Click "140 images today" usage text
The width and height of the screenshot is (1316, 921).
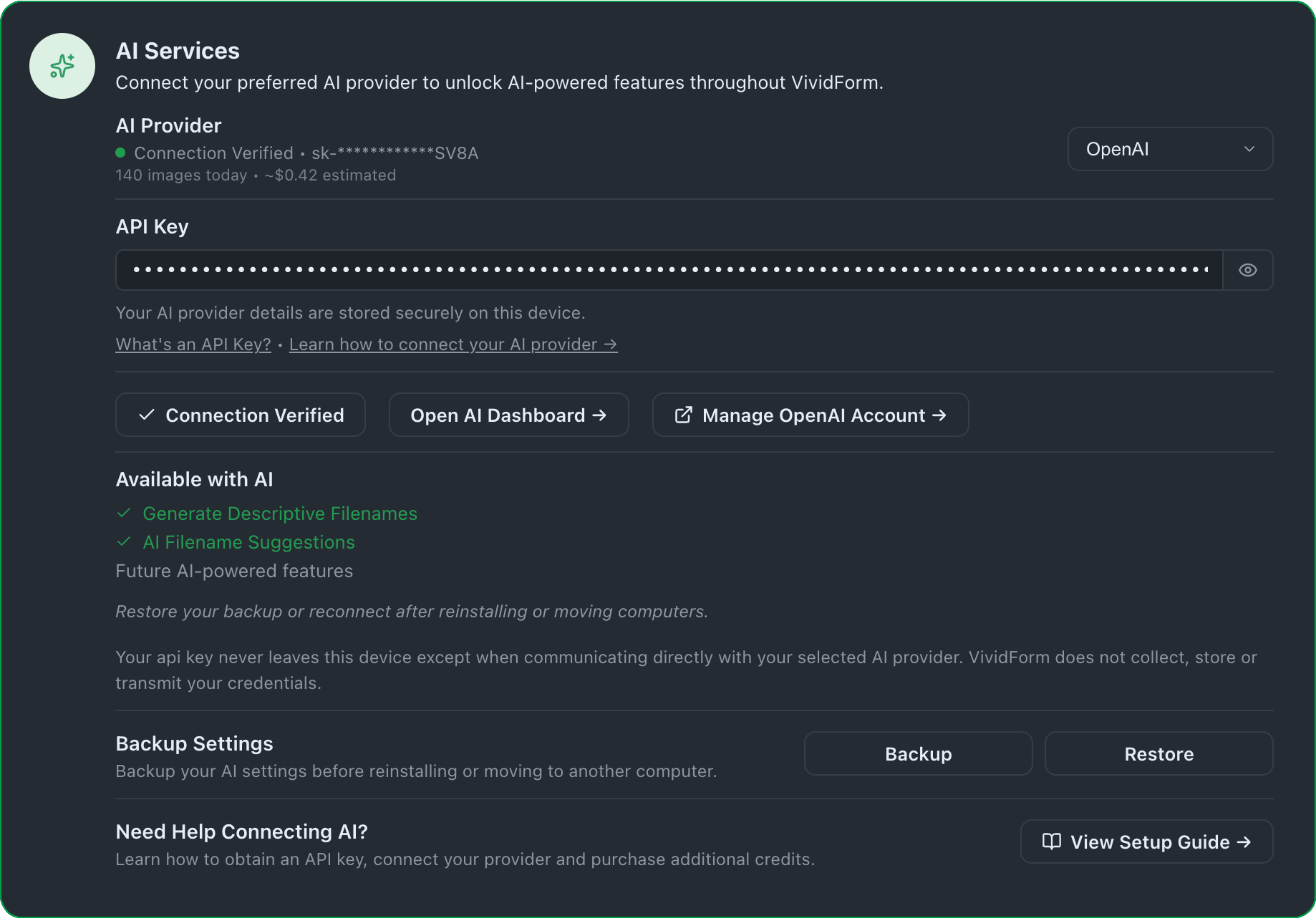click(181, 175)
